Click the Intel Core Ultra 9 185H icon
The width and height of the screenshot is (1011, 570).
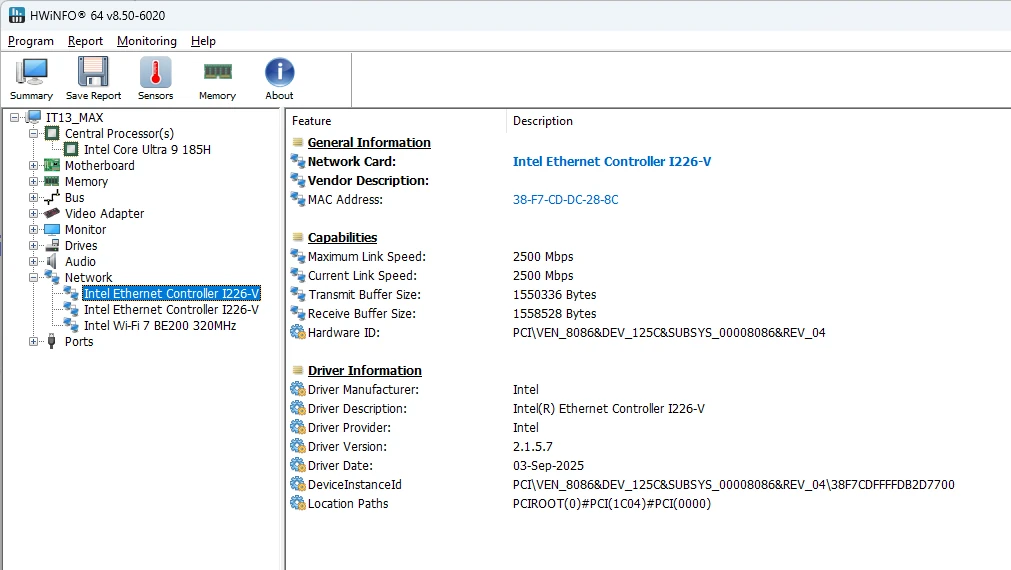(71, 150)
